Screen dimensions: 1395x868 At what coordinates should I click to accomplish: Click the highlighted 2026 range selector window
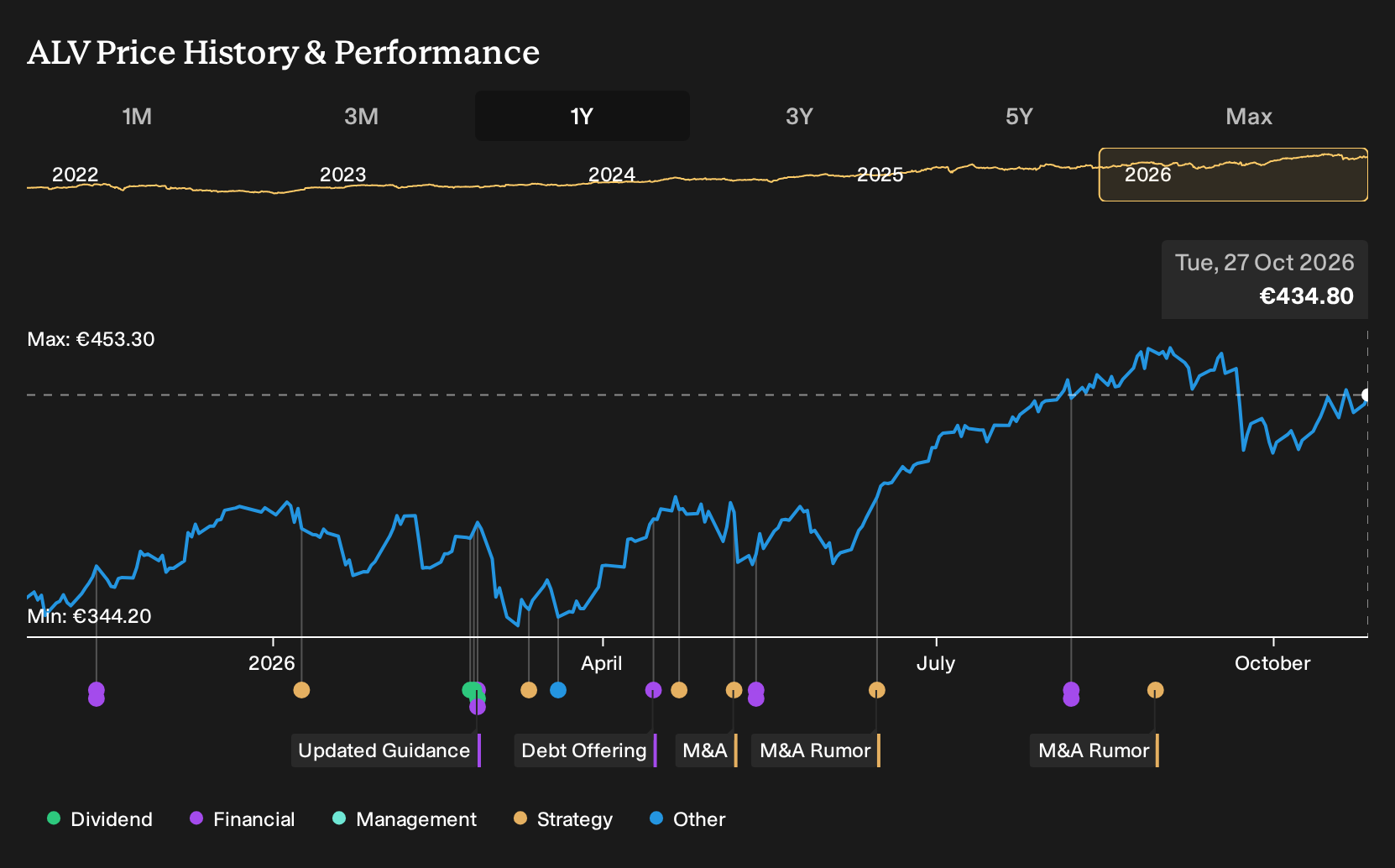1233,175
